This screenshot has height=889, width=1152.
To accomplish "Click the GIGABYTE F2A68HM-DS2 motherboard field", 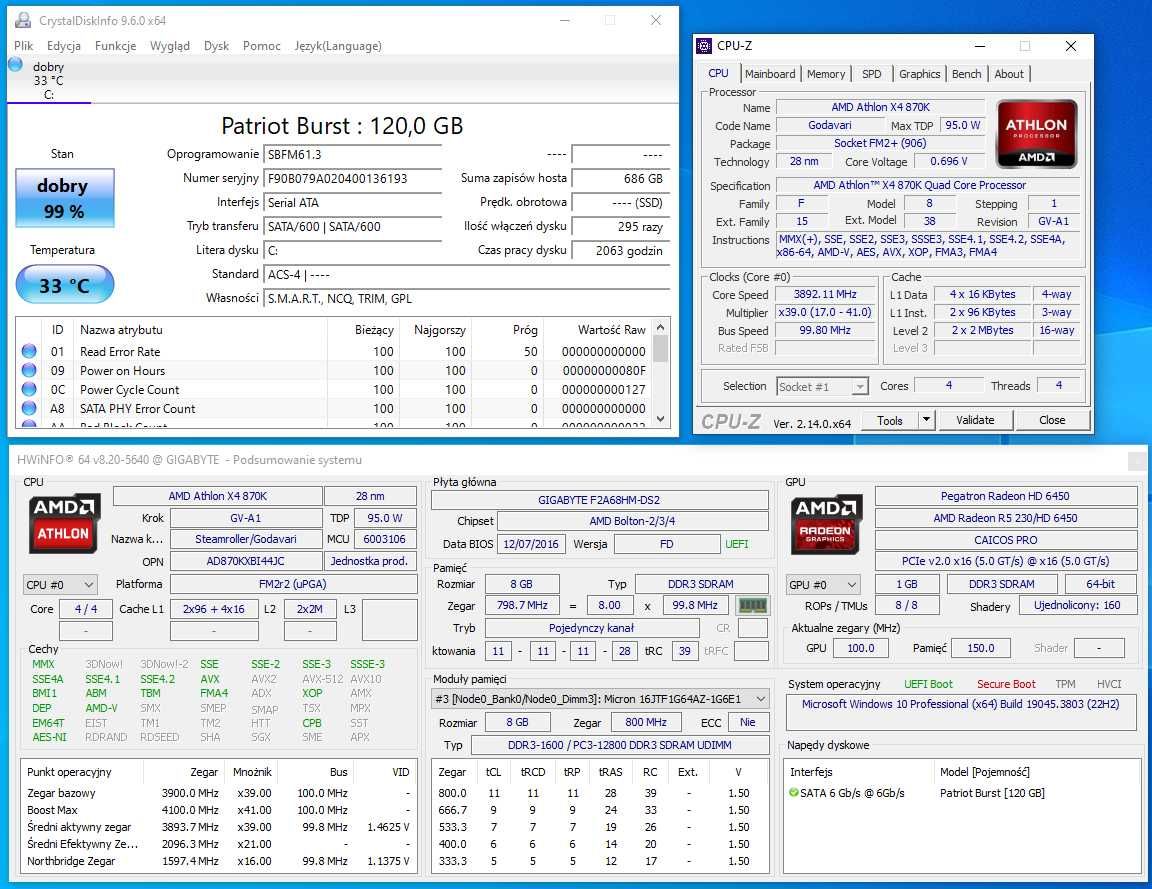I will coord(600,500).
